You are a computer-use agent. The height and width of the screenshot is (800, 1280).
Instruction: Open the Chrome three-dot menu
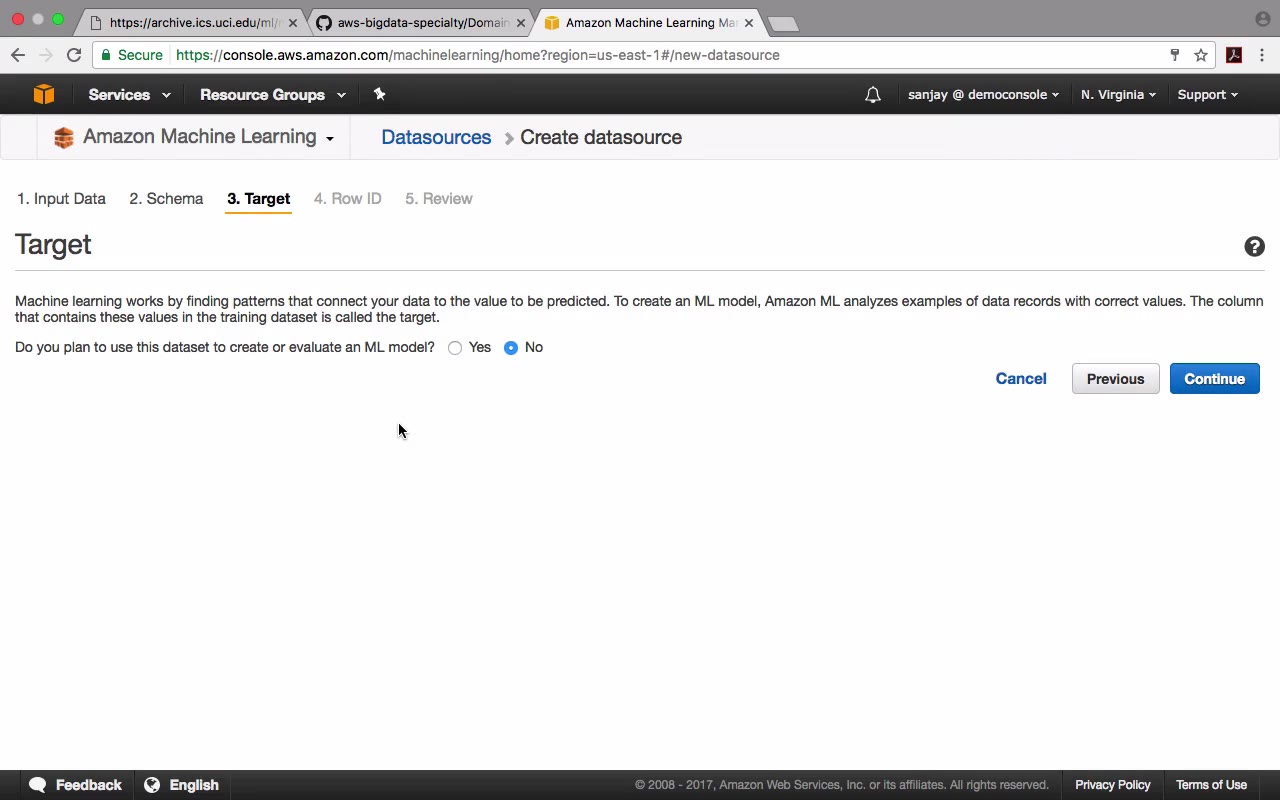(x=1262, y=55)
